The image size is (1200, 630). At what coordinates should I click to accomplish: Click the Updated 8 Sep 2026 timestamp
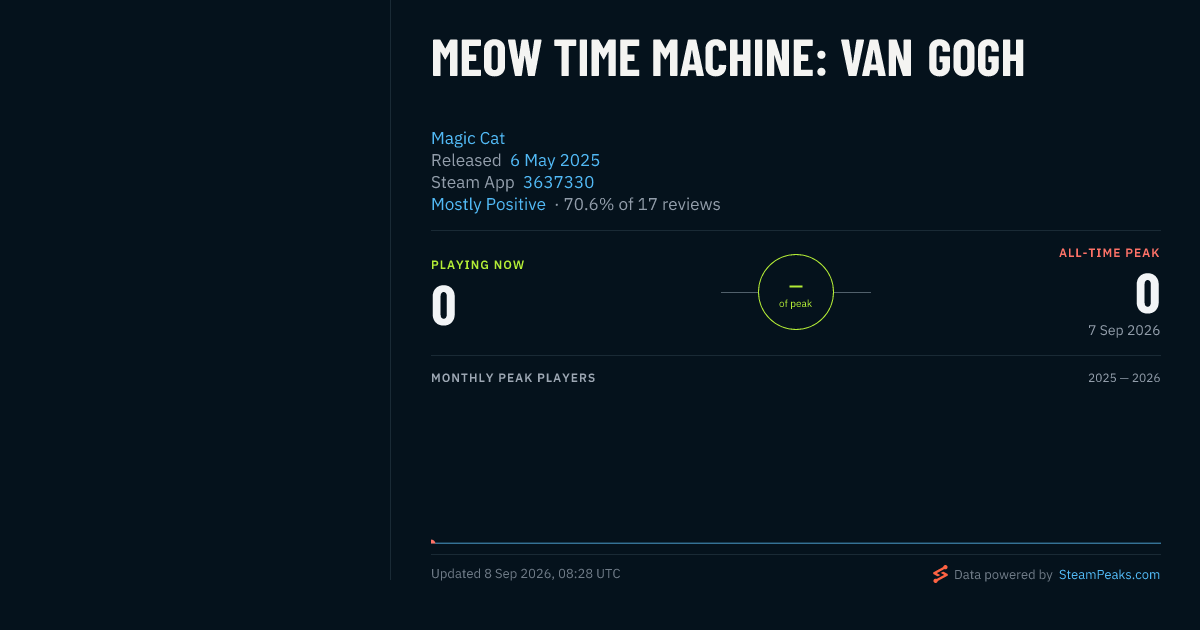(526, 574)
